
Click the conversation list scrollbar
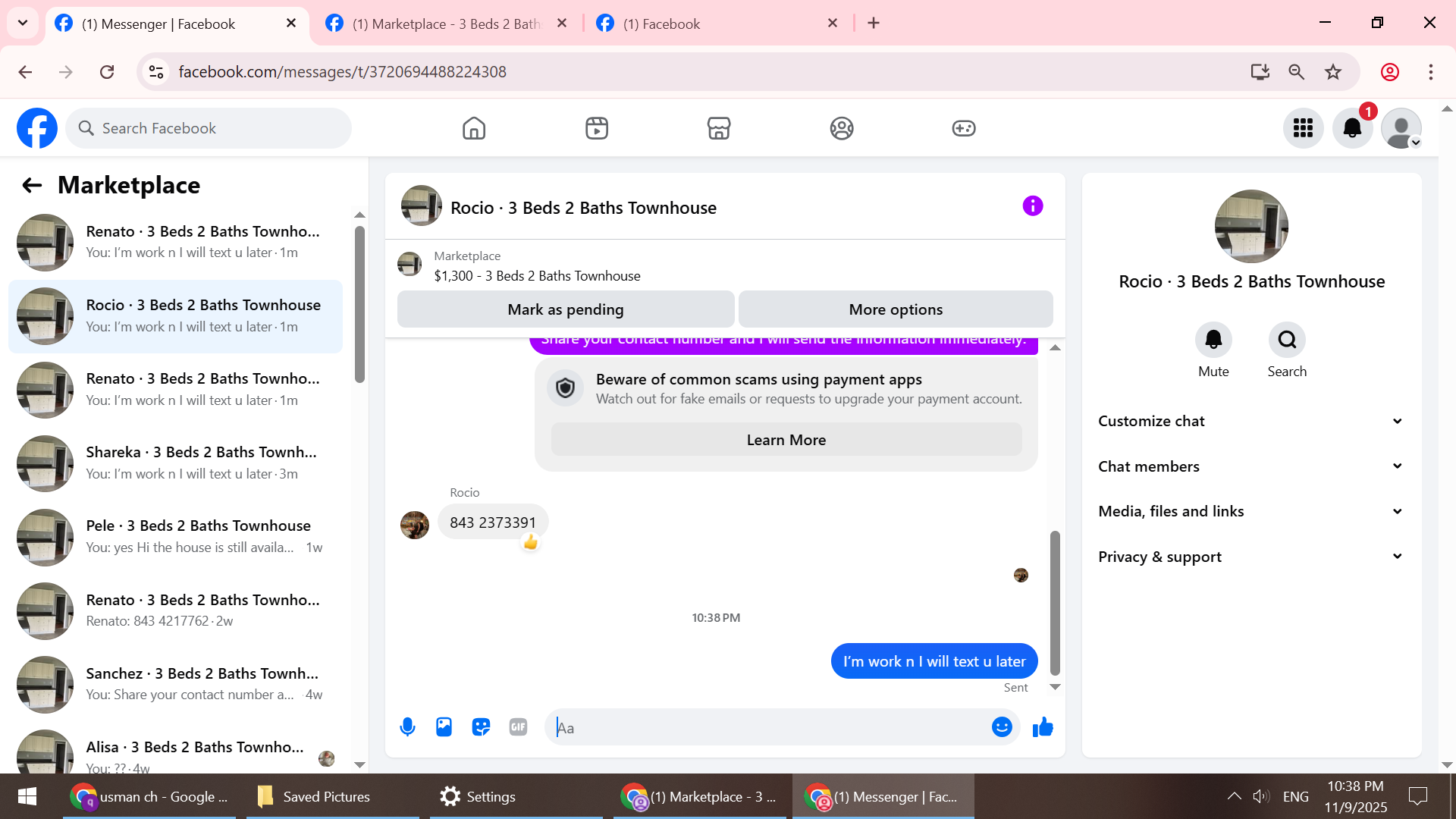tap(359, 304)
